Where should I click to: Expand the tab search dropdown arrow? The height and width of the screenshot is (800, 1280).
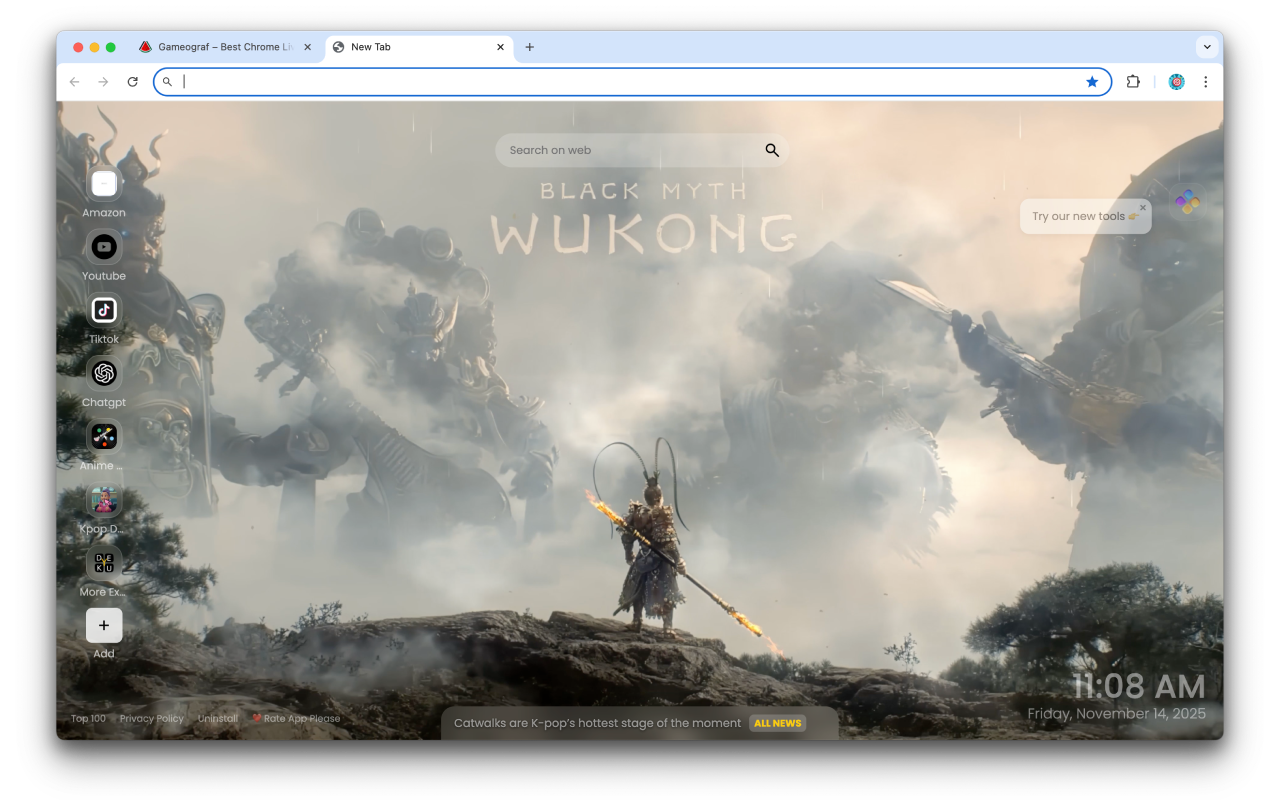[x=1208, y=47]
